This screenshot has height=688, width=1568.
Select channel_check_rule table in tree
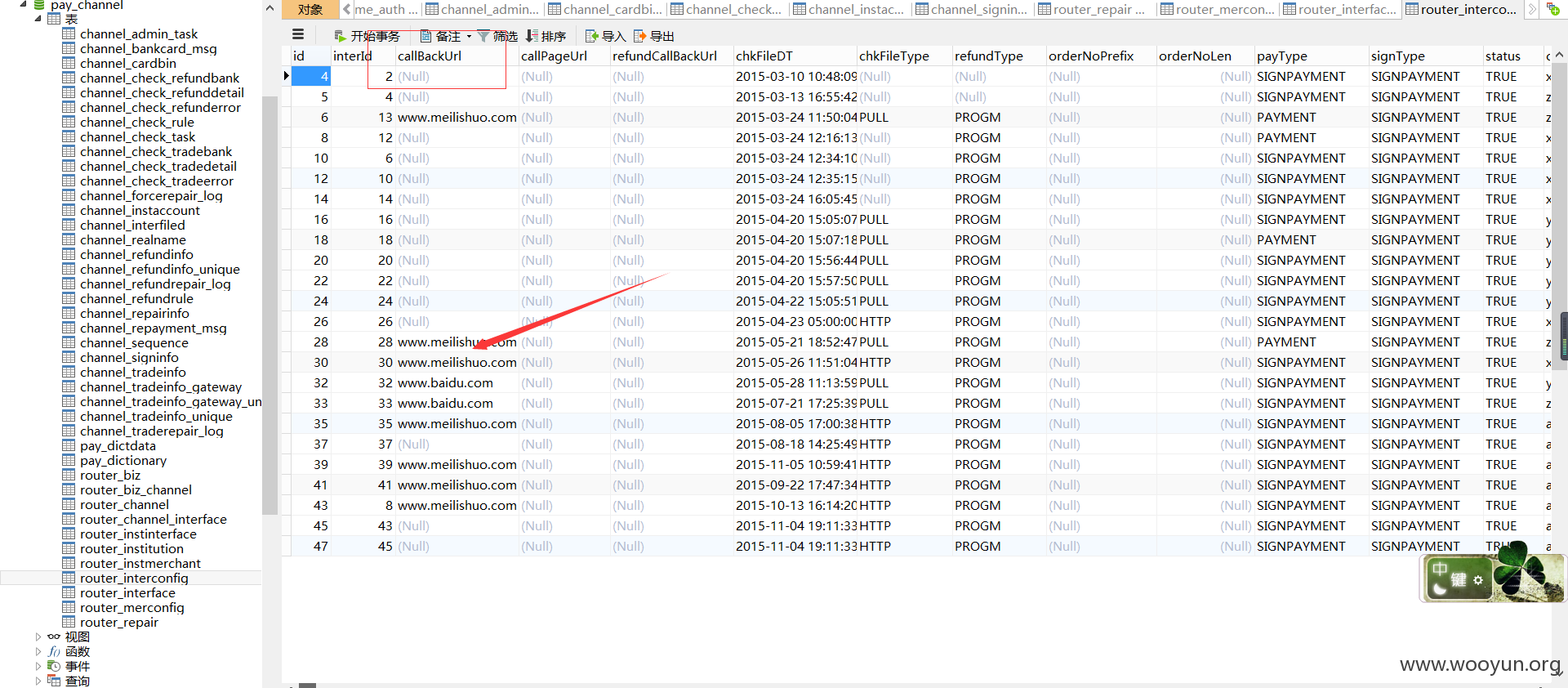[136, 122]
